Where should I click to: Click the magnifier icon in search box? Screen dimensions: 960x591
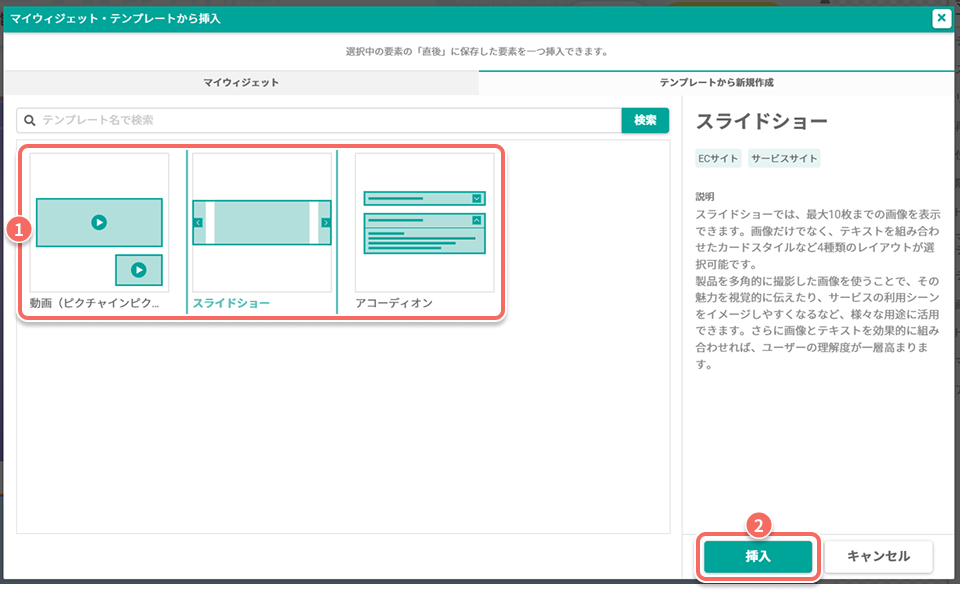(x=29, y=121)
